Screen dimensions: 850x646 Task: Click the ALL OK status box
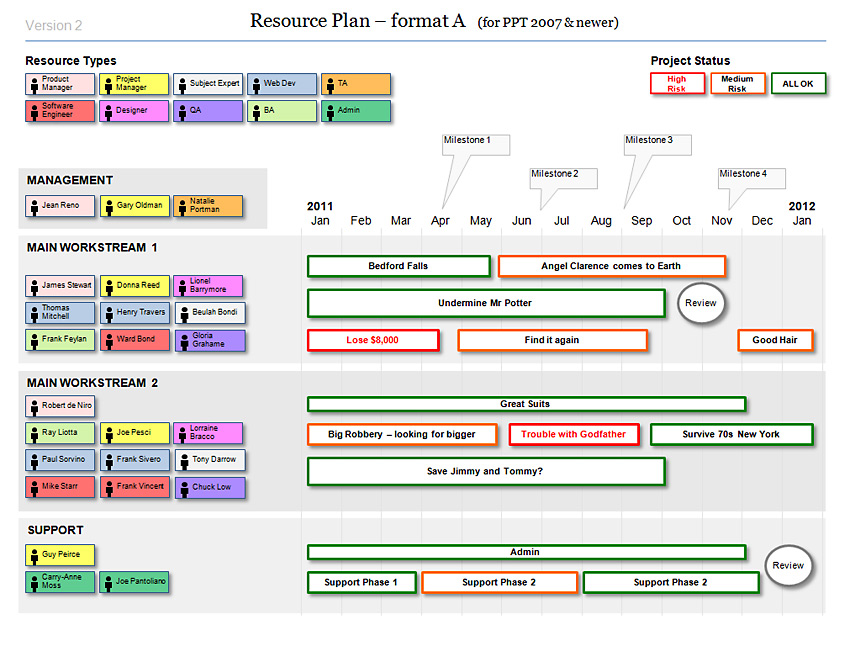tap(798, 84)
